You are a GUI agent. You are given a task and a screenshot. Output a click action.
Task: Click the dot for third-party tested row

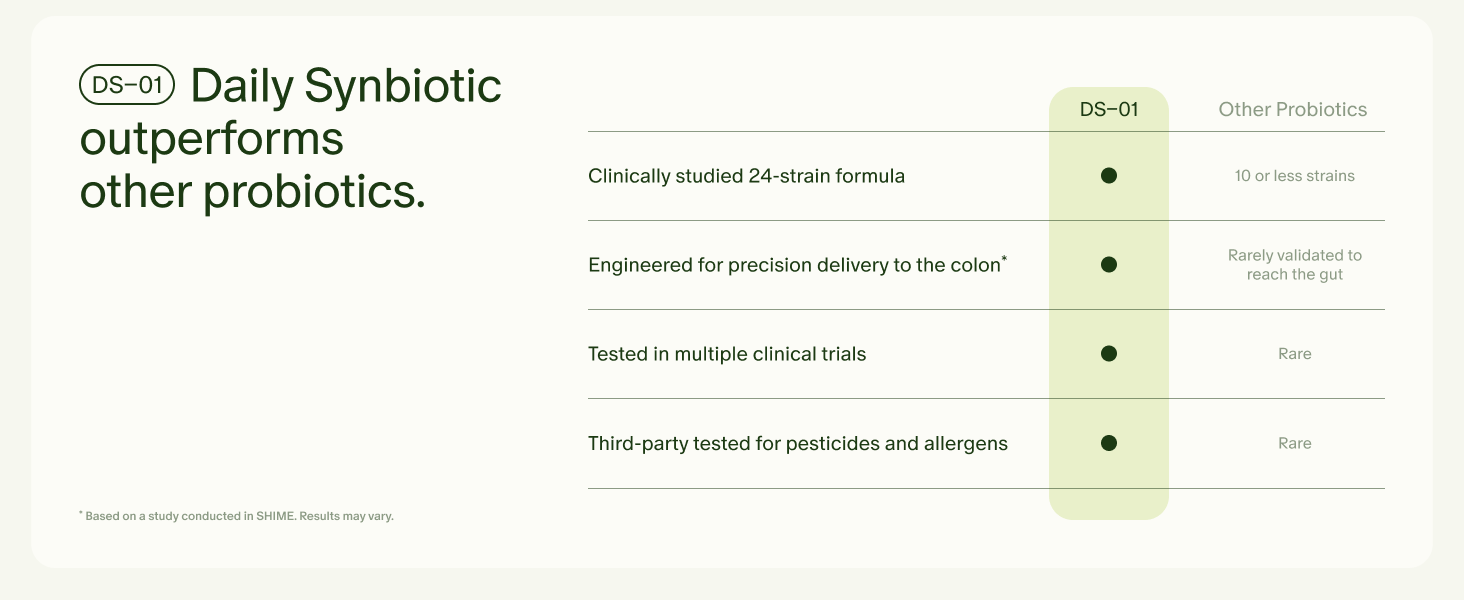point(1108,443)
